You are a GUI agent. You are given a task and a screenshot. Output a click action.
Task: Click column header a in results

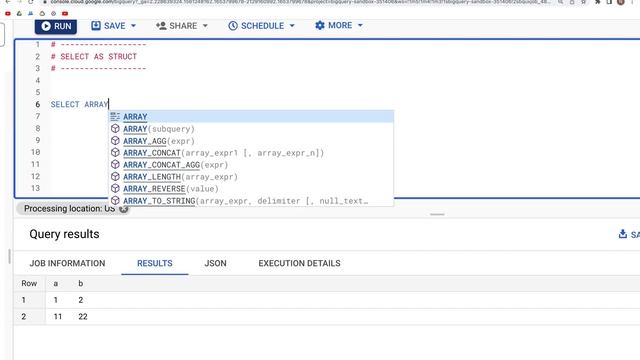click(x=56, y=283)
